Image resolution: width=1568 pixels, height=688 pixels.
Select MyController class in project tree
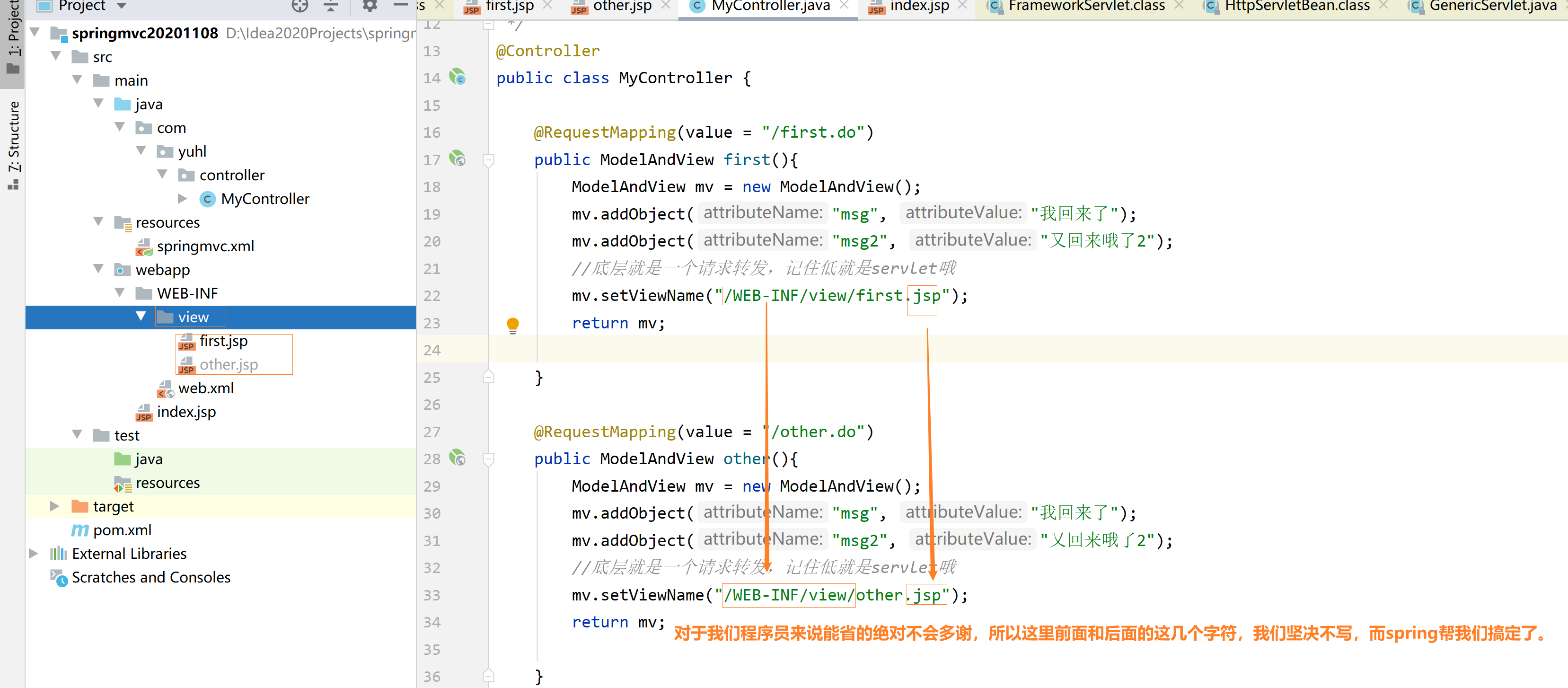point(265,198)
